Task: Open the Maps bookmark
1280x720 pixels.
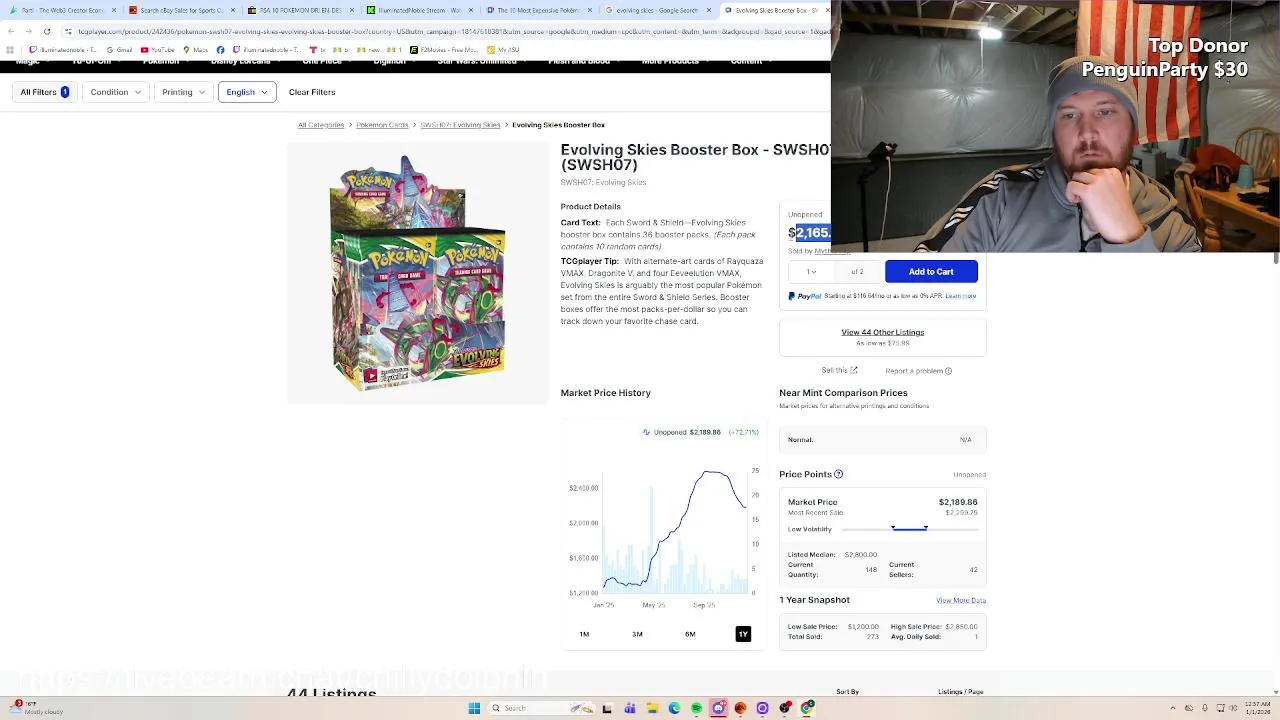Action: coord(196,50)
